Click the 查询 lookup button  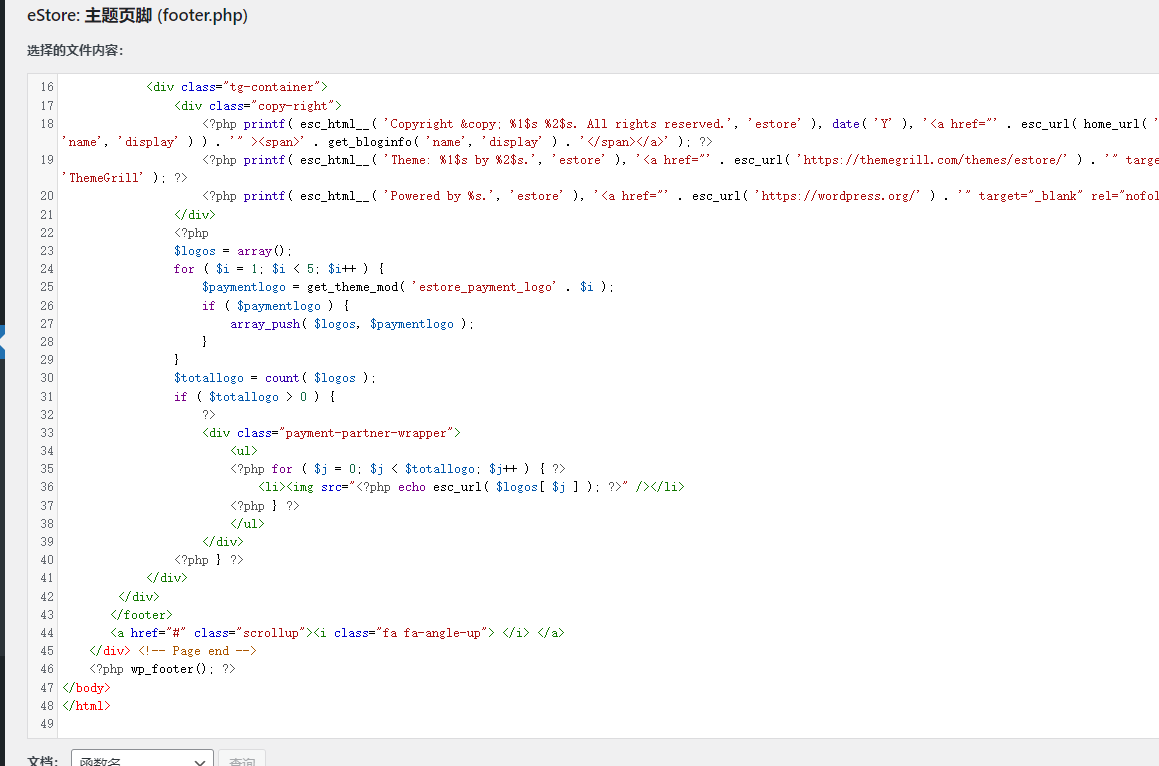pyautogui.click(x=242, y=760)
